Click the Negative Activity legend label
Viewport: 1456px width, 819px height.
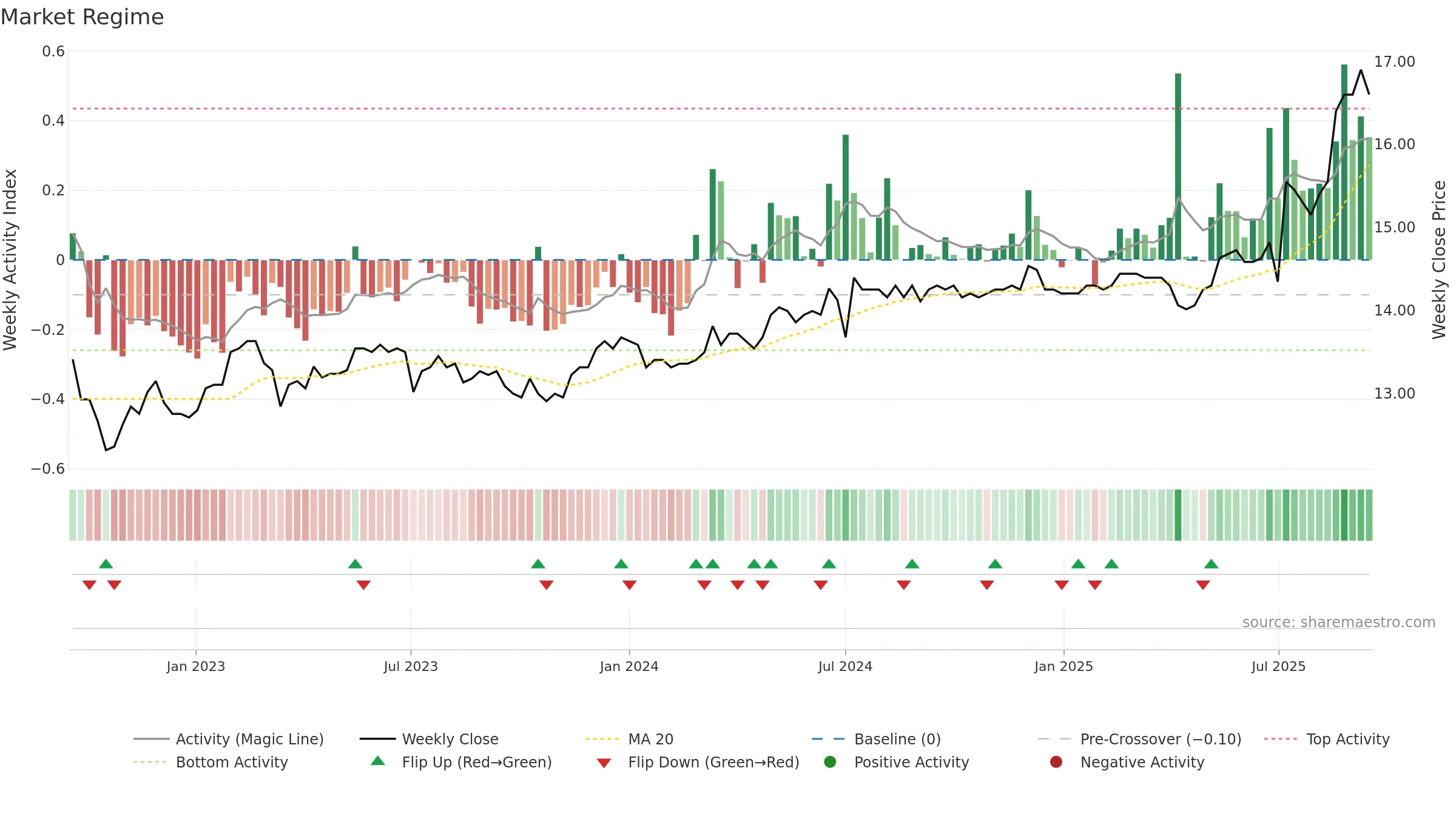coord(1142,762)
